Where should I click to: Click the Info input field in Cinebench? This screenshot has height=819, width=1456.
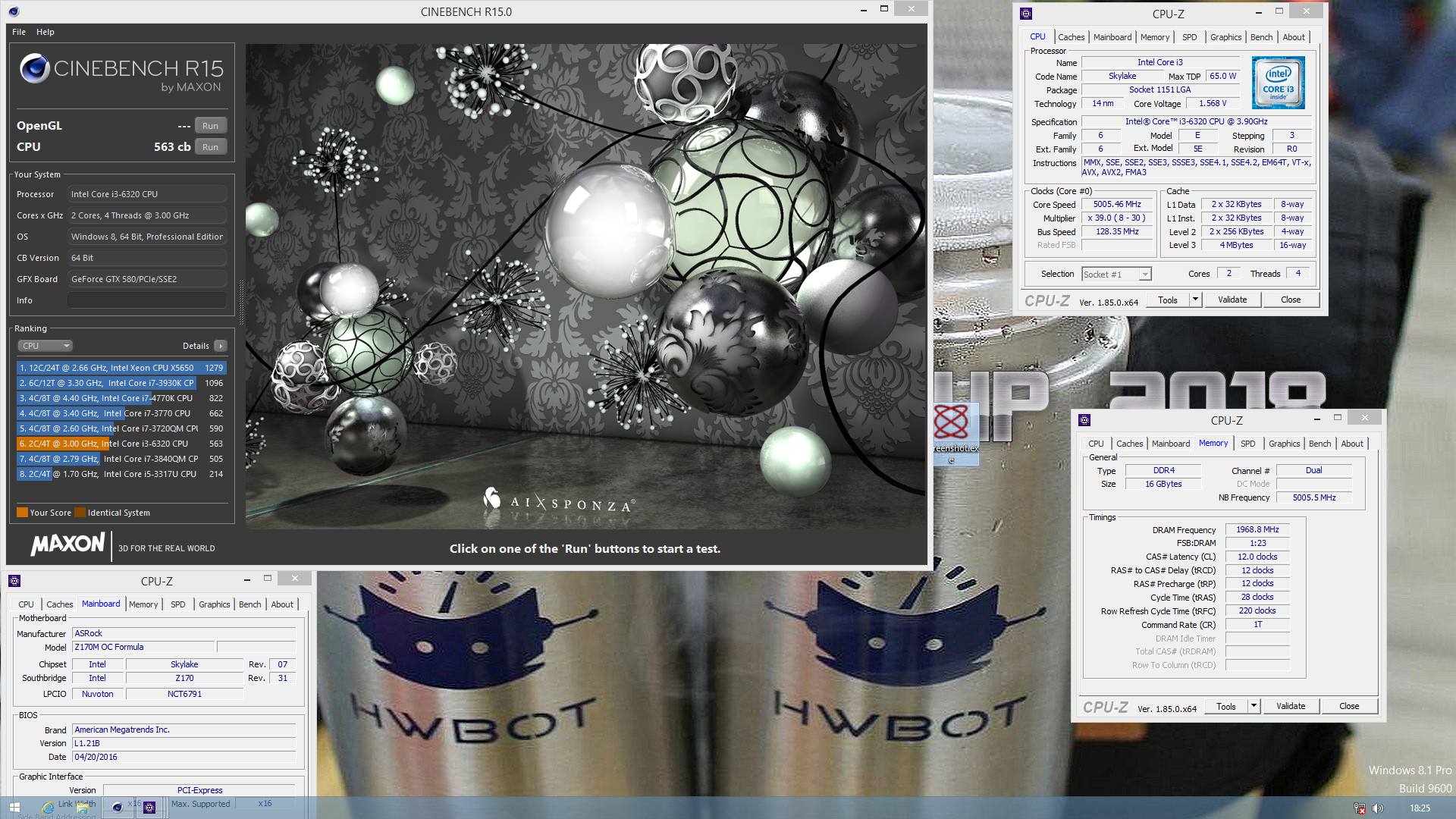coord(147,300)
